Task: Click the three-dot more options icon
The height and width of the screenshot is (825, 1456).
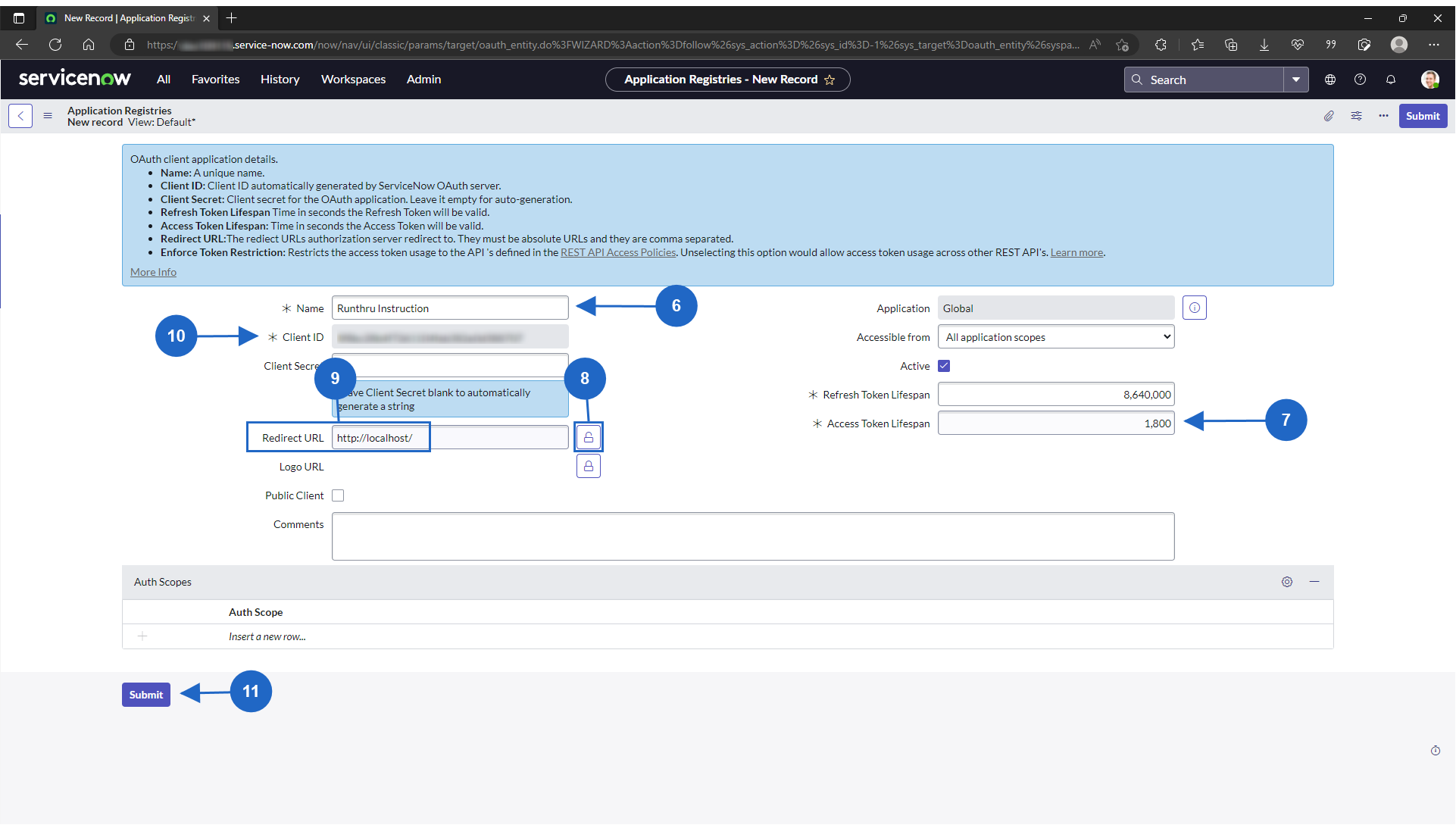Action: (x=1383, y=116)
